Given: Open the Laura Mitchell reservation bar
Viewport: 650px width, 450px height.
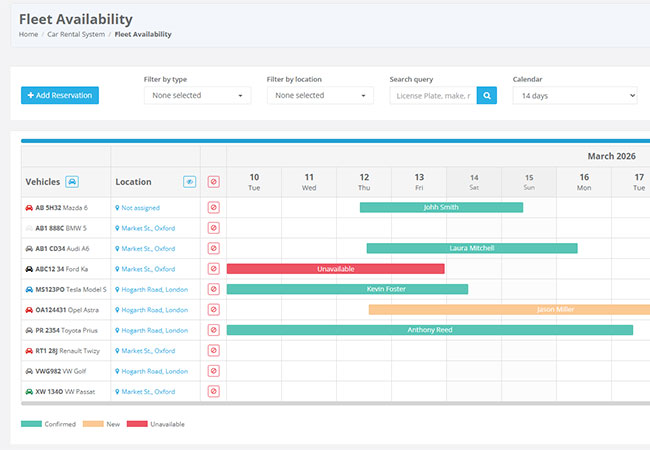Looking at the screenshot, I should pyautogui.click(x=472, y=248).
